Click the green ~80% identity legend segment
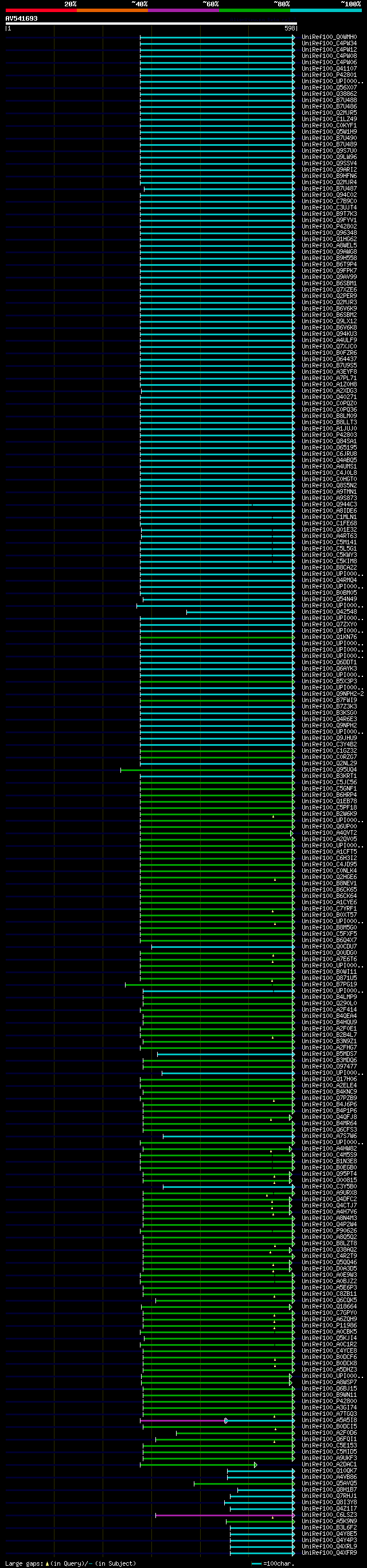 255,10
